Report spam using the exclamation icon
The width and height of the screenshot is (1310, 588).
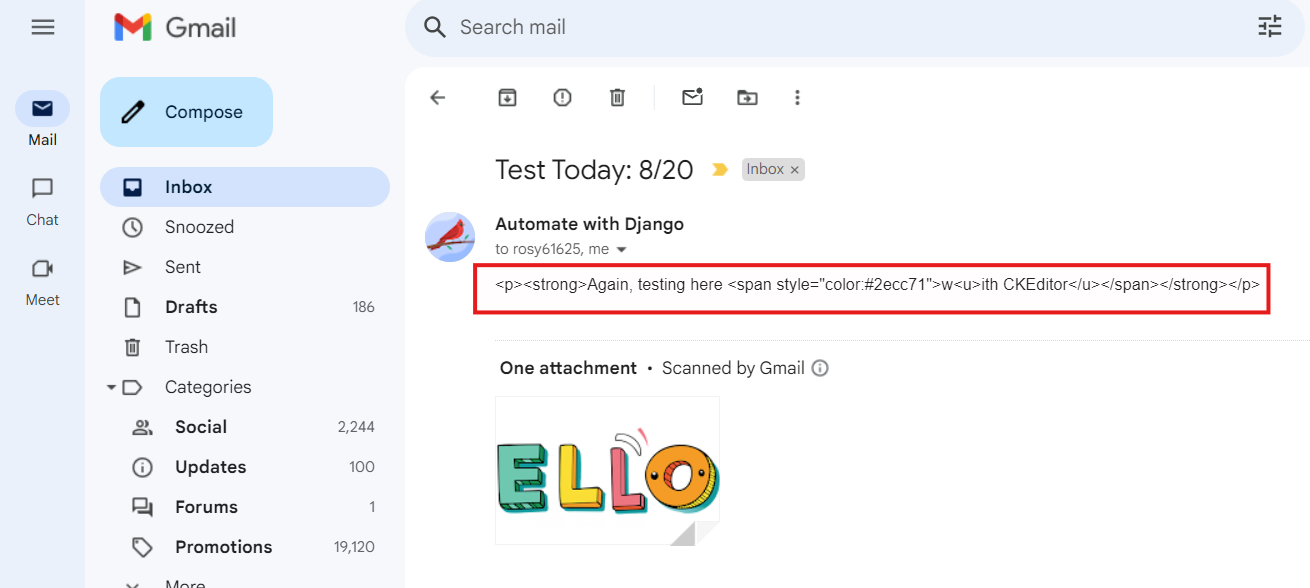[x=563, y=97]
